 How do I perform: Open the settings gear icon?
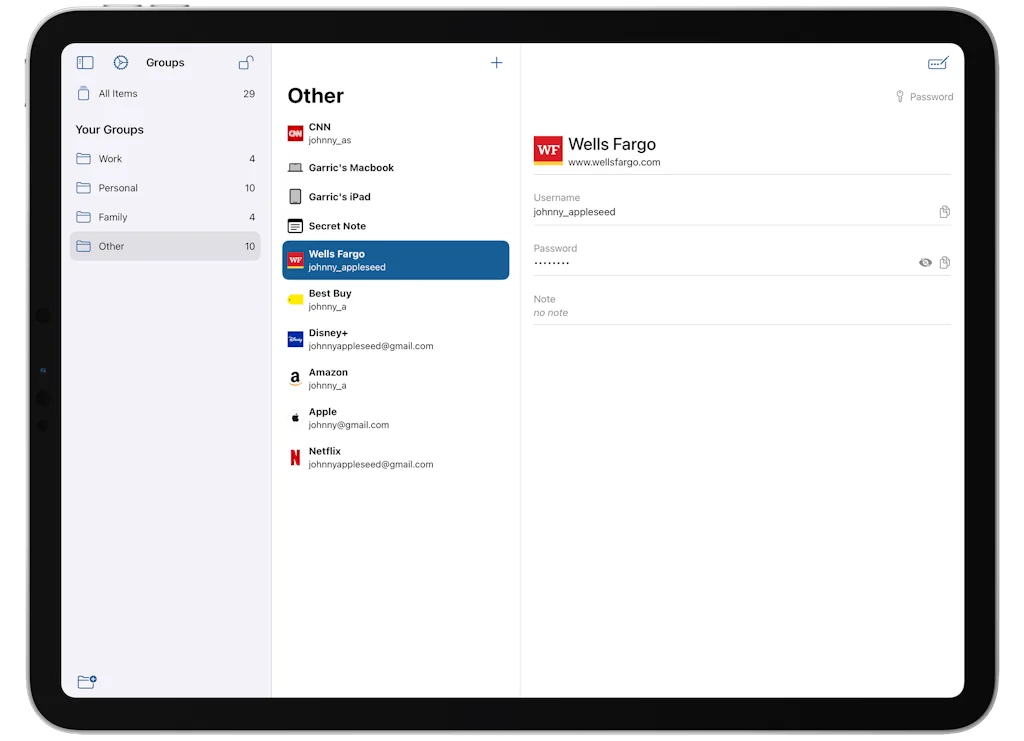pyautogui.click(x=121, y=63)
